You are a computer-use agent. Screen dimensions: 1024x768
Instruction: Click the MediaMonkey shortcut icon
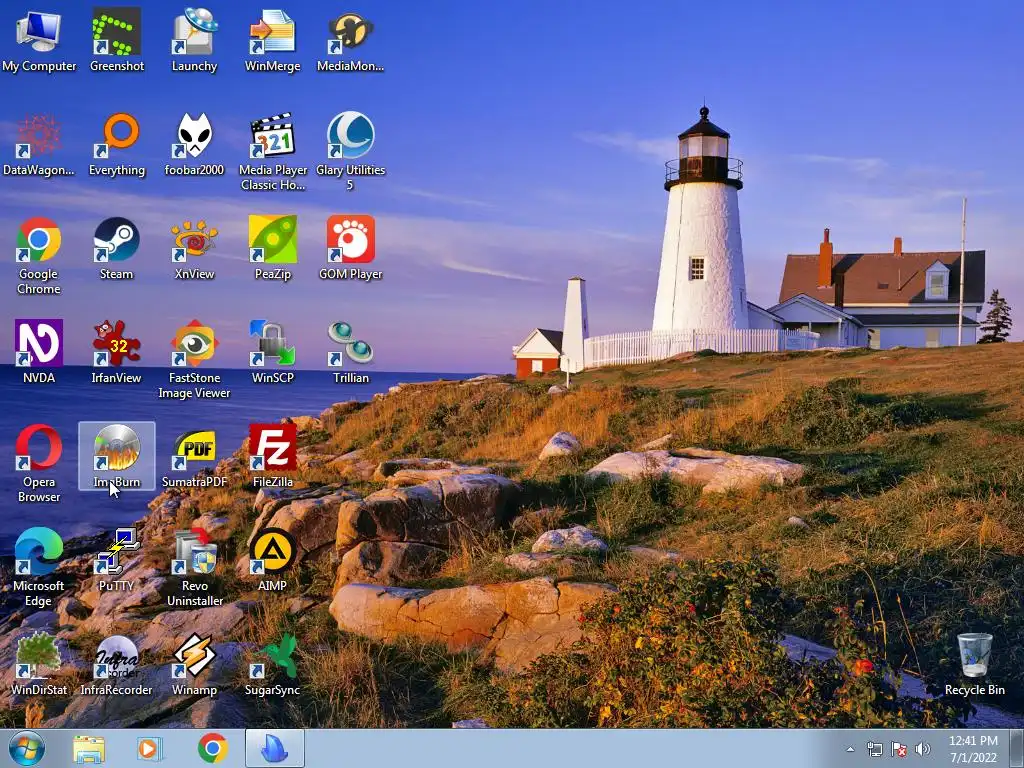[350, 40]
